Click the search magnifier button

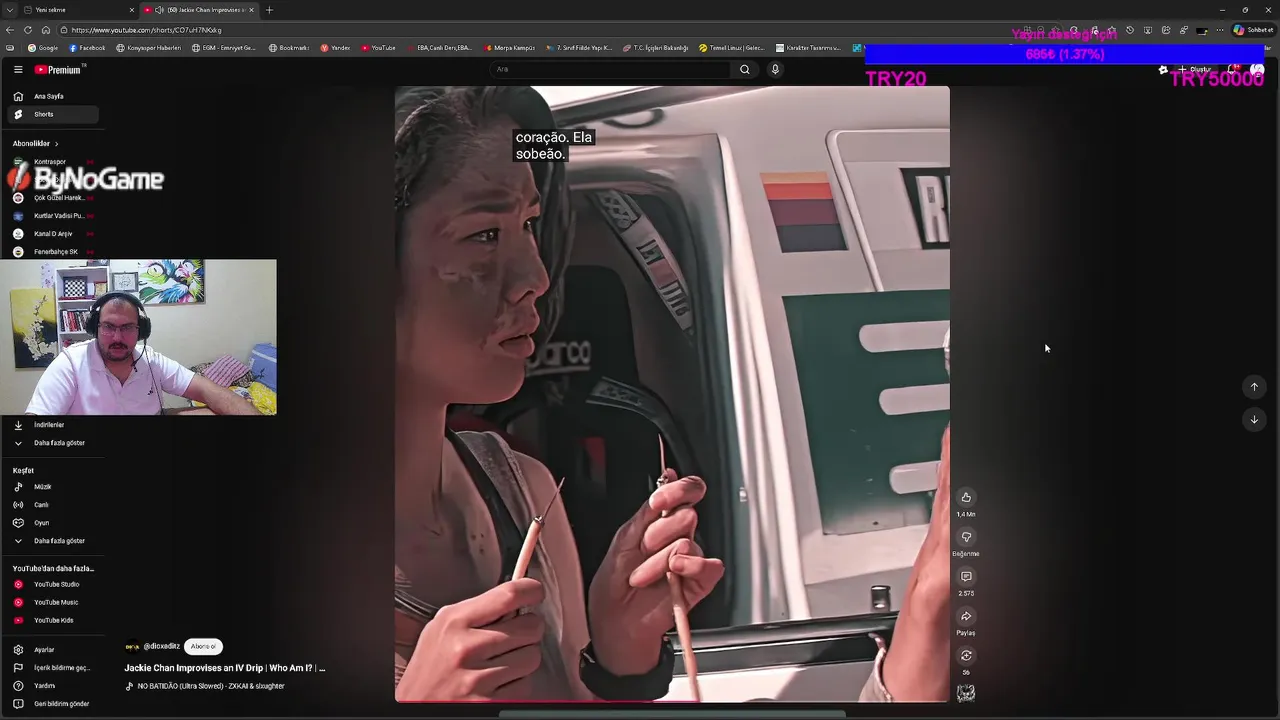tap(744, 69)
